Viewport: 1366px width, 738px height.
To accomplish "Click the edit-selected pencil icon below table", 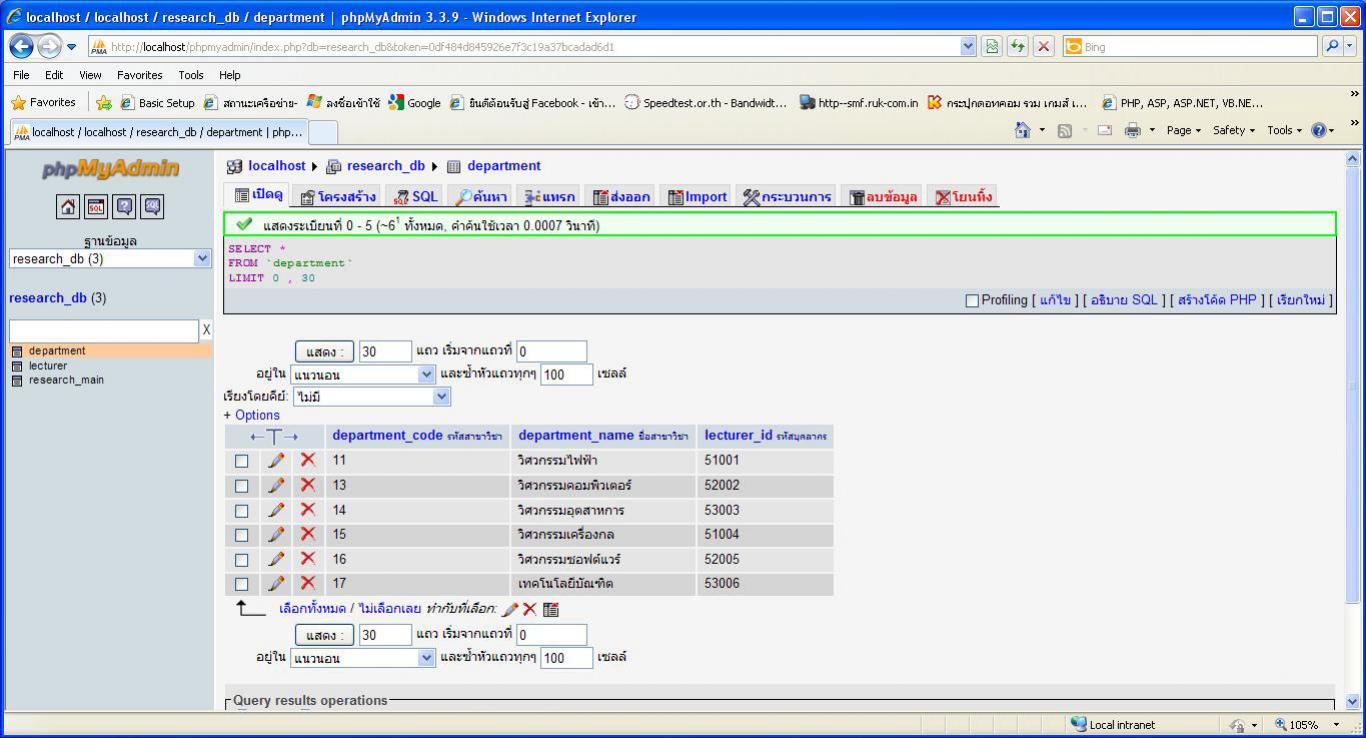I will point(510,609).
